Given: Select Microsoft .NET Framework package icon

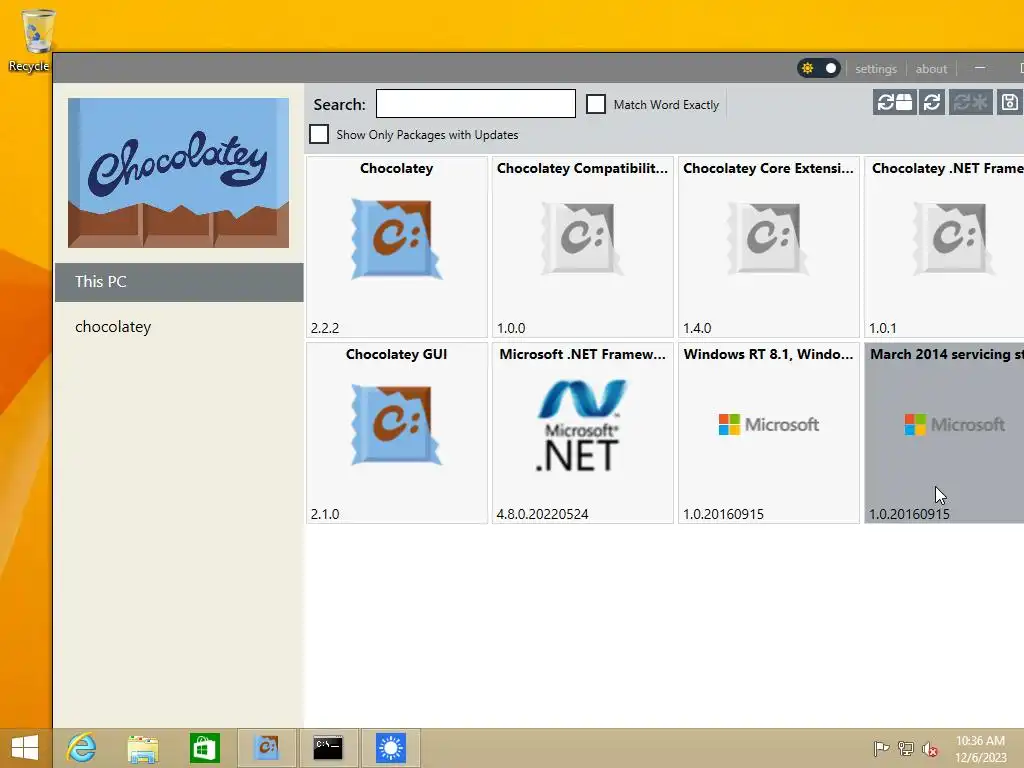Looking at the screenshot, I should coord(581,426).
